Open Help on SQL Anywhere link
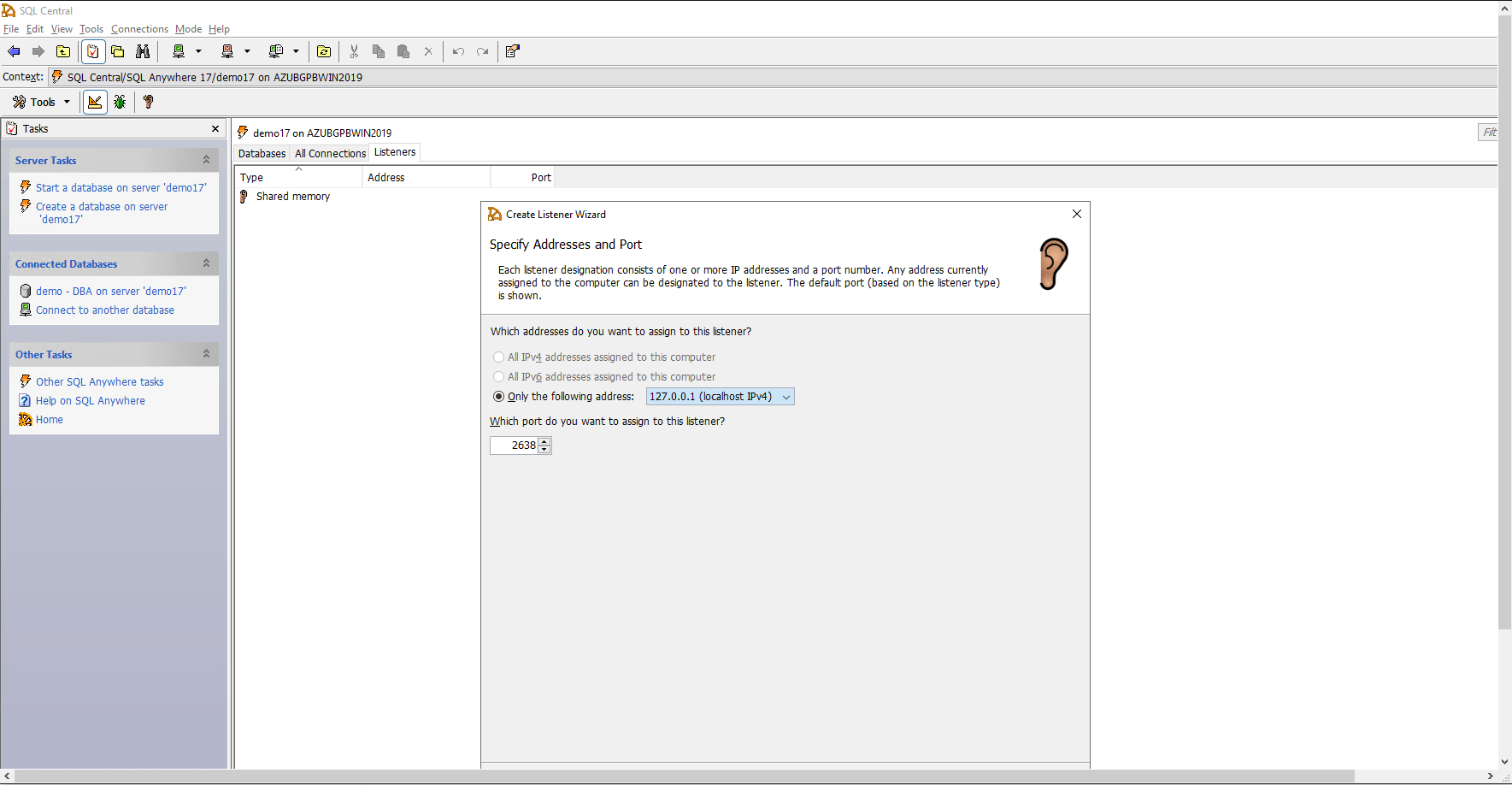1512x785 pixels. pyautogui.click(x=91, y=401)
